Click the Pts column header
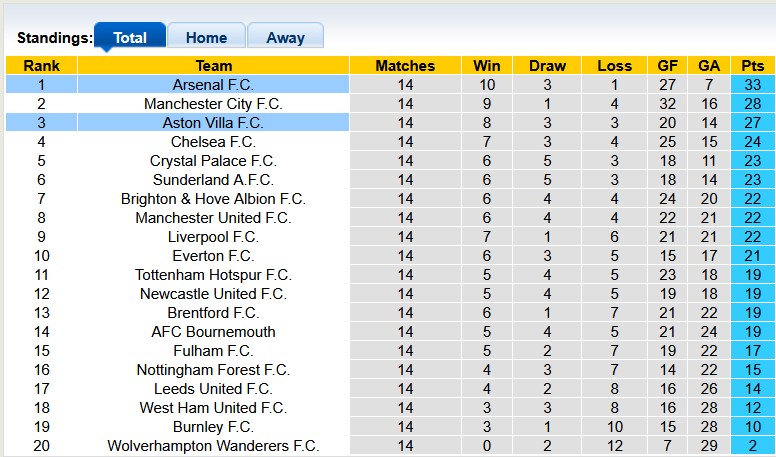This screenshot has height=457, width=776. point(752,66)
